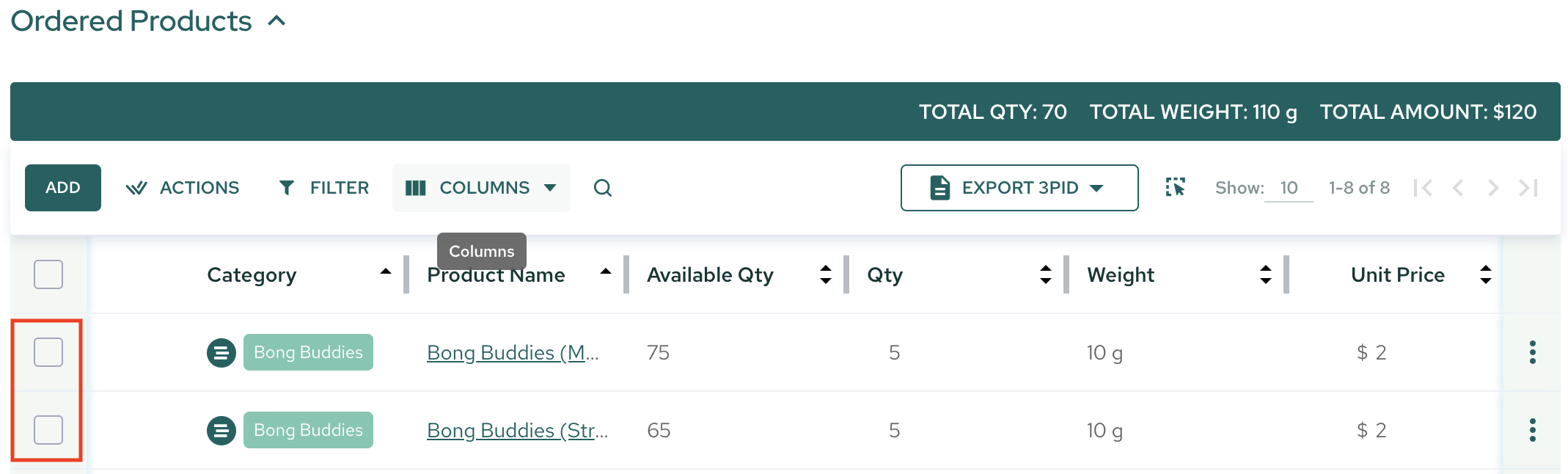1568x474 pixels.
Task: Click Bong Buddies tag in the 75 qty row
Action: point(308,352)
